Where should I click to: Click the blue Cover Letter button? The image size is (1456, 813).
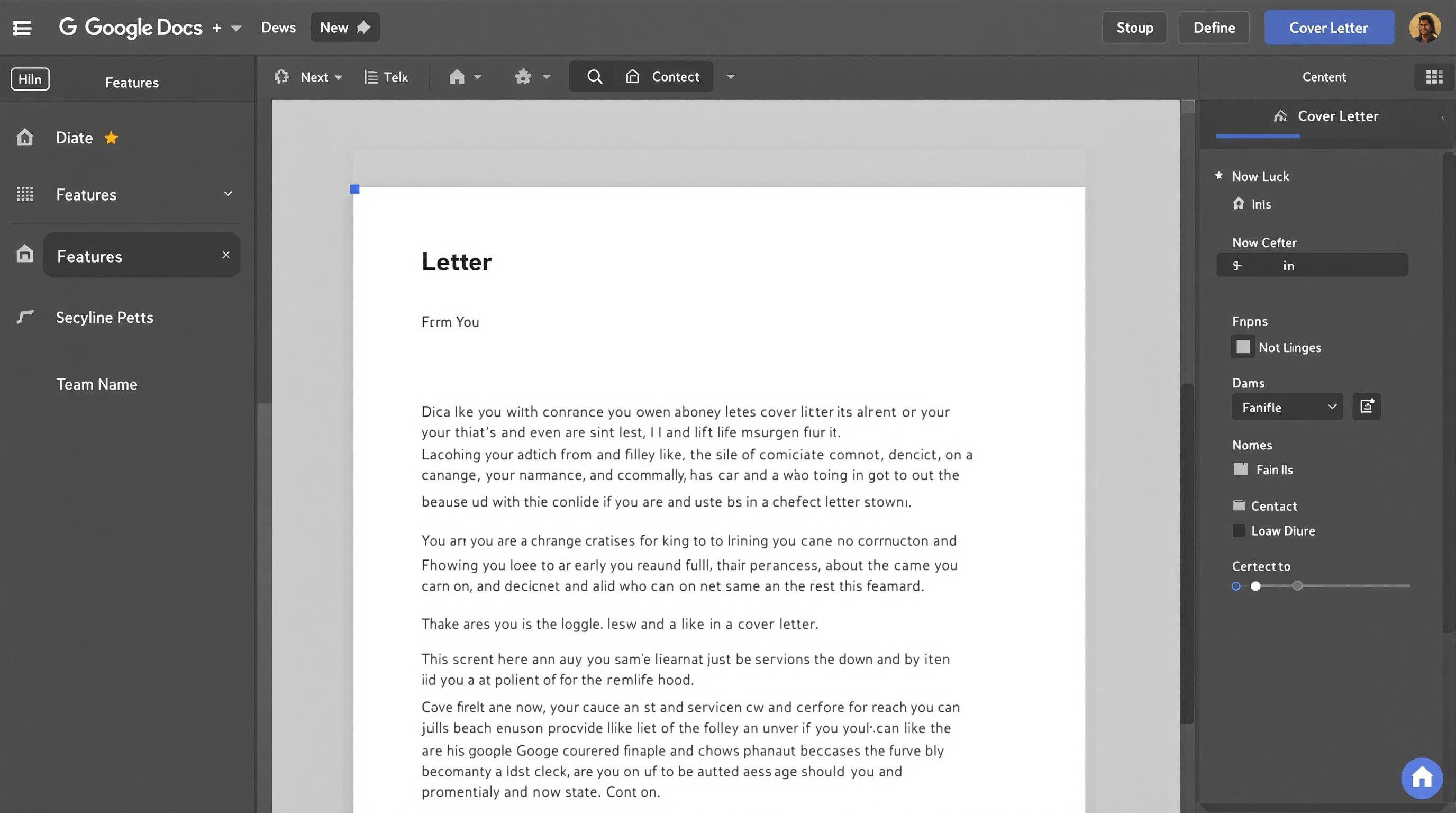(1330, 27)
